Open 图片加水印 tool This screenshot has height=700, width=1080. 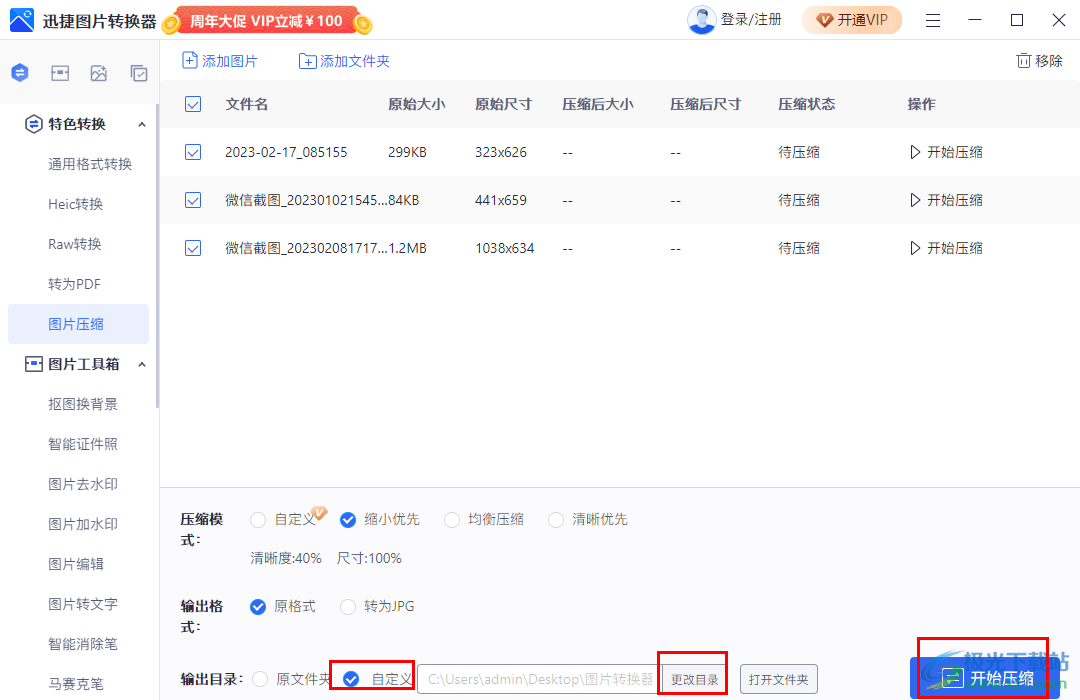pos(83,524)
